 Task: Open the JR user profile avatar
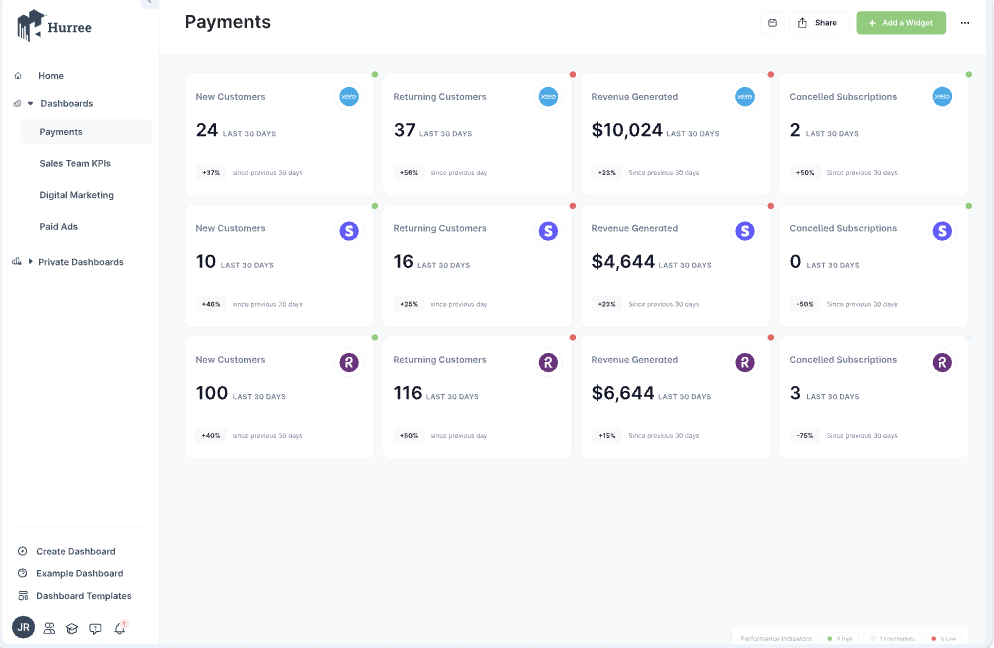tap(23, 627)
